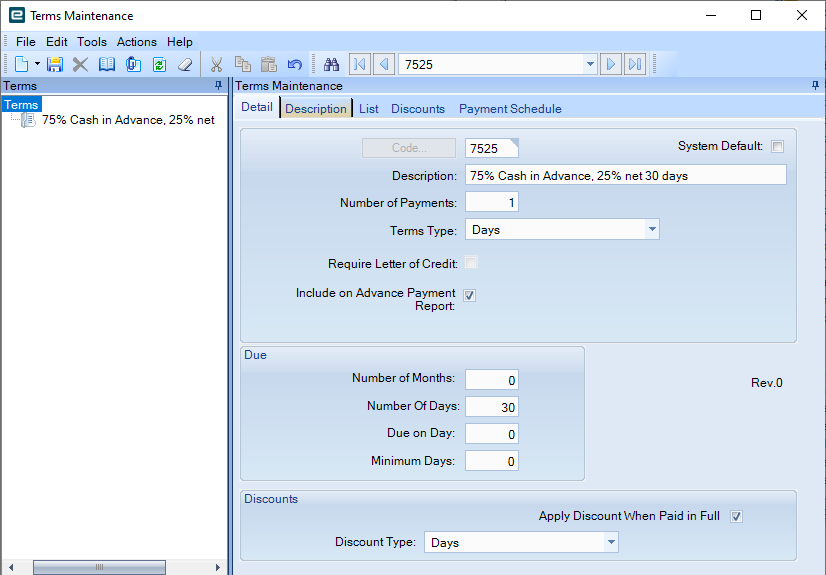Click the Refresh icon with green arrows
This screenshot has height=575, width=826.
point(159,64)
